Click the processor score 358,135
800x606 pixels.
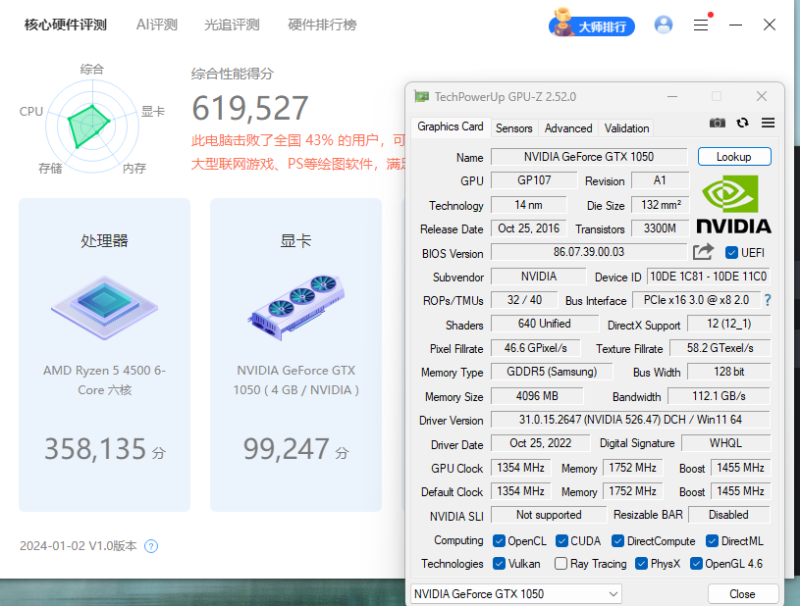[x=95, y=449]
